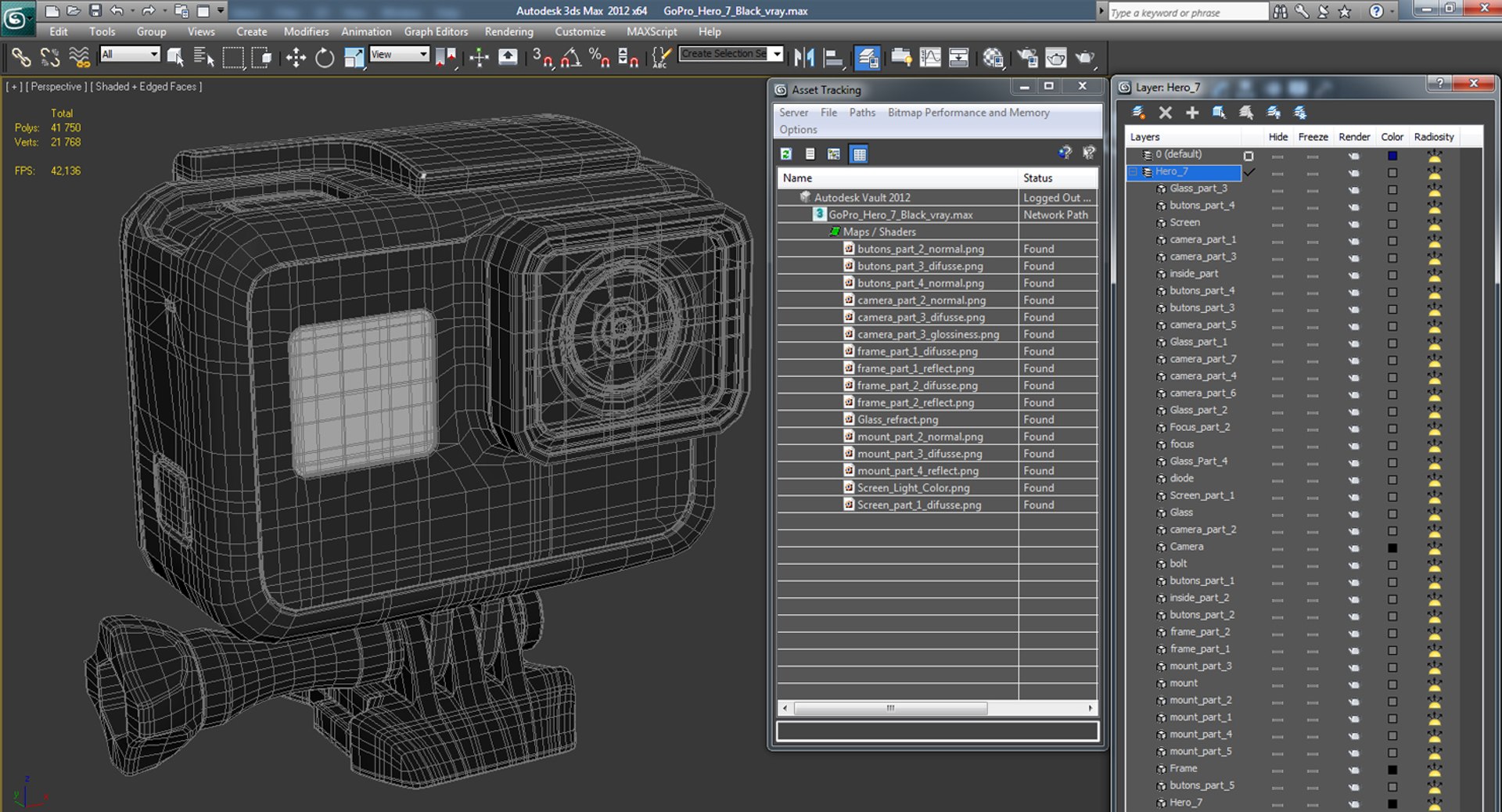Select the Select and Move tool

(x=296, y=57)
